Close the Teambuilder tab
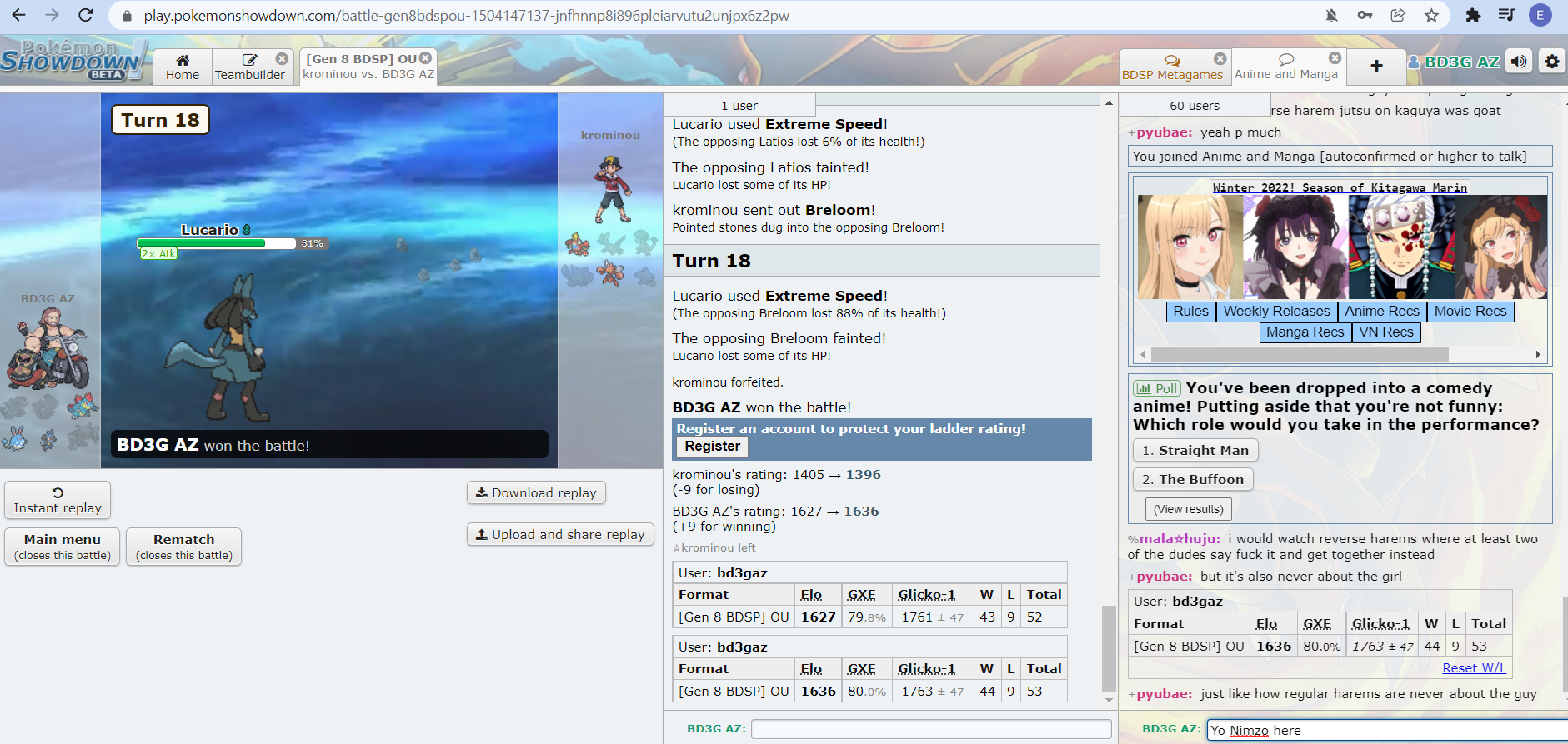 pos(282,59)
